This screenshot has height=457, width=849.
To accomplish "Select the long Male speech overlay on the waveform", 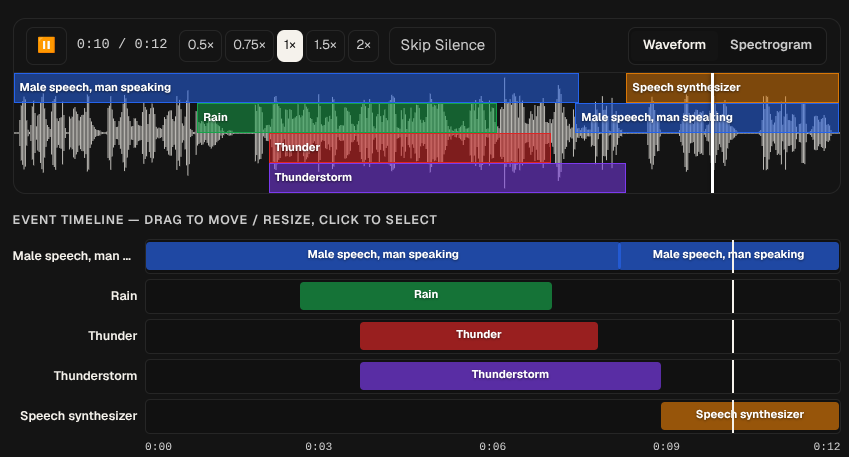I will (296, 88).
